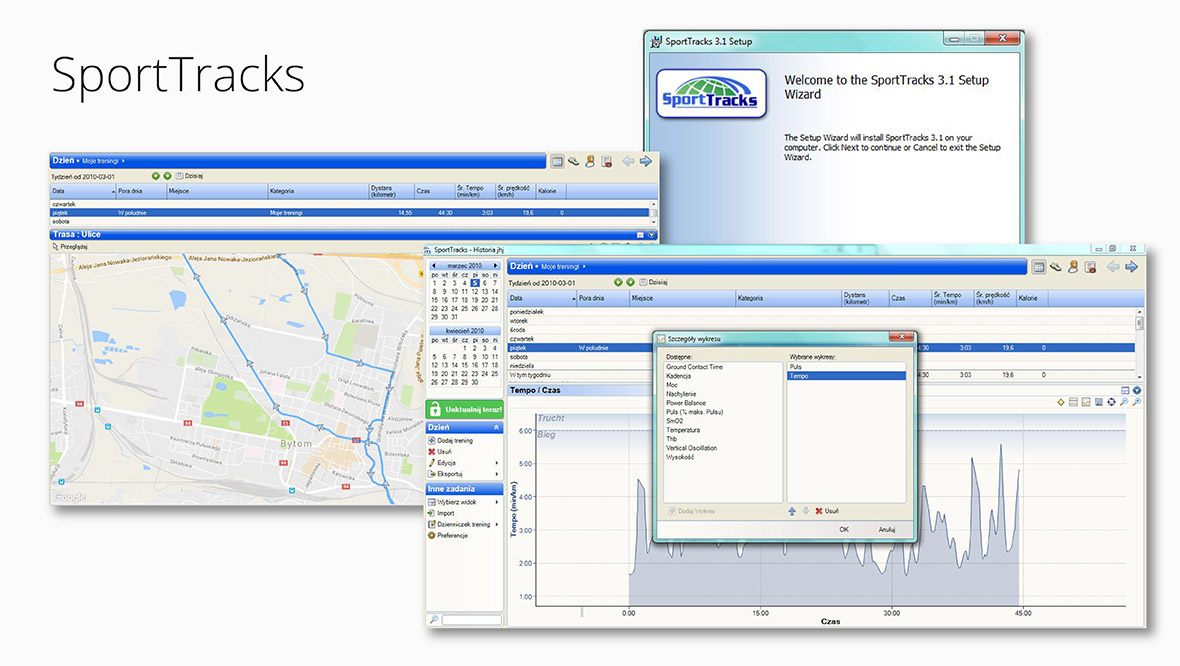The width and height of the screenshot is (1180, 666).
Task: Select Vertical Oscillation in Dostępne list
Action: point(691,449)
